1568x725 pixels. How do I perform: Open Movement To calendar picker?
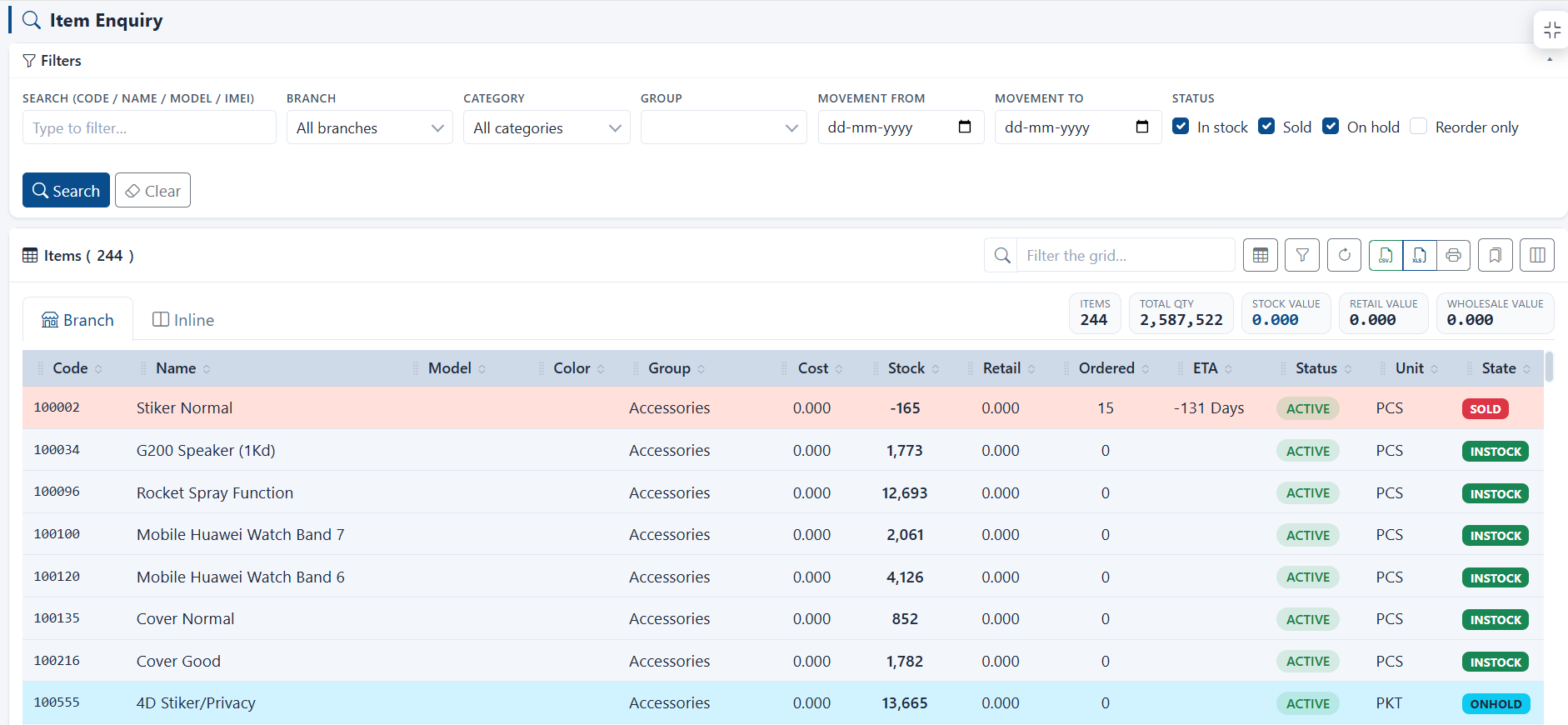(x=1142, y=127)
